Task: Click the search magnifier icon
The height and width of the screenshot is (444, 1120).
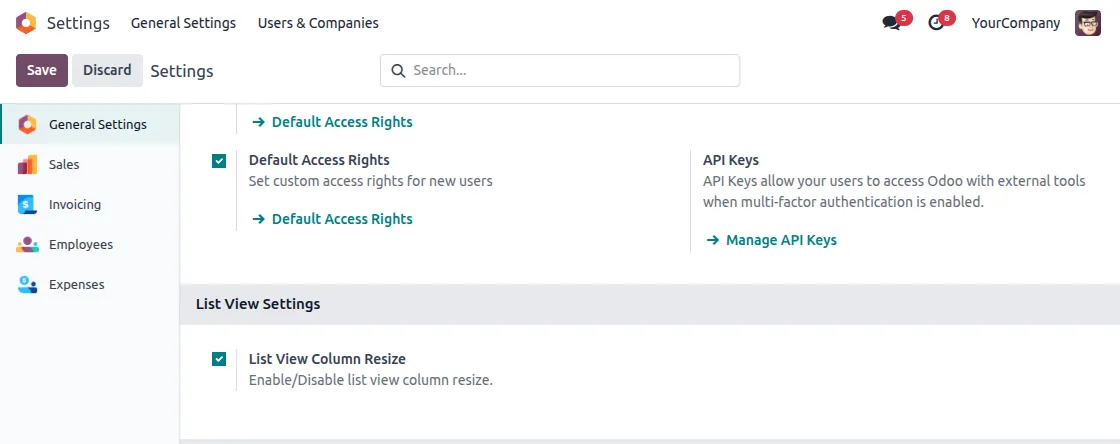Action: tap(398, 71)
